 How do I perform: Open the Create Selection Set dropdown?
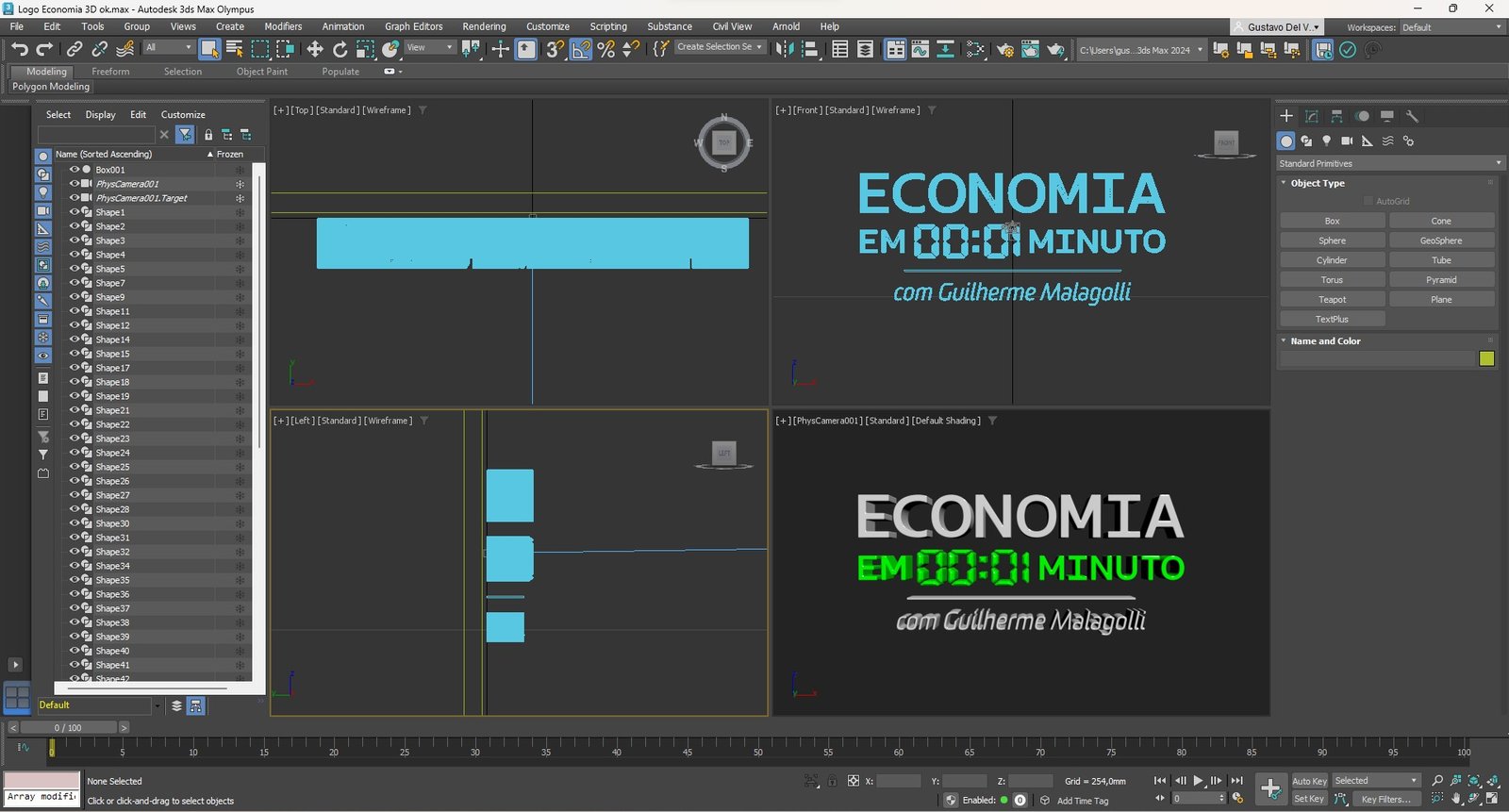coord(720,47)
